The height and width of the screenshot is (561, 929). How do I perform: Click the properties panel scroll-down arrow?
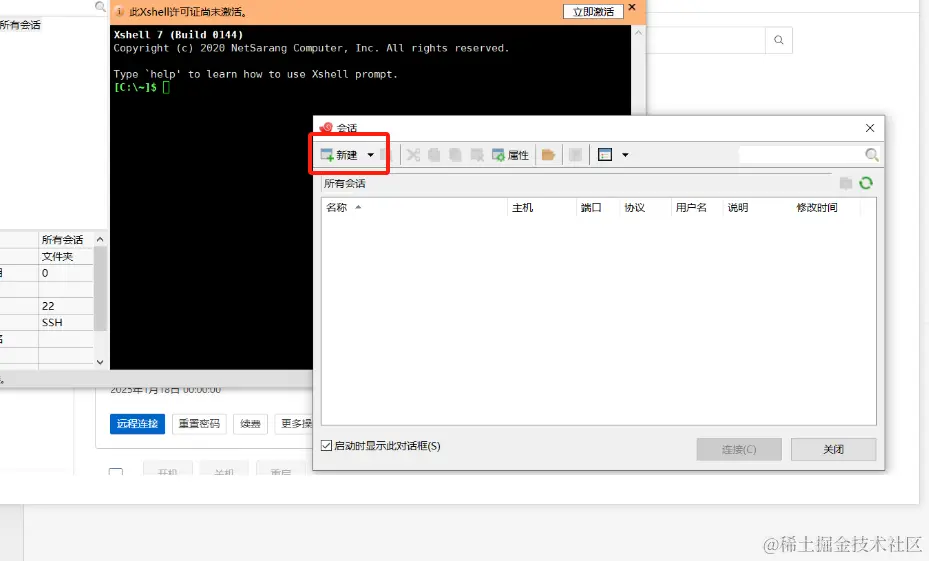100,362
